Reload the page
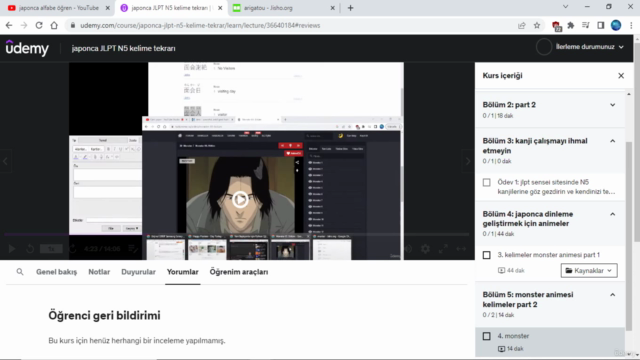 coord(39,25)
